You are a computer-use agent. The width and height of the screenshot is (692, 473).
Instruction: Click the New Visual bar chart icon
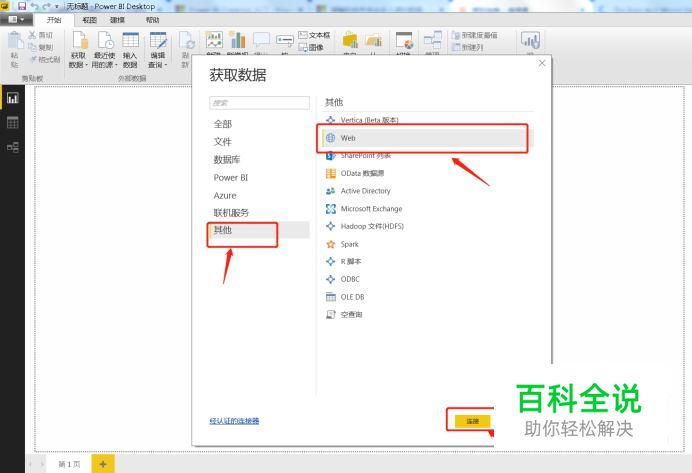point(237,42)
